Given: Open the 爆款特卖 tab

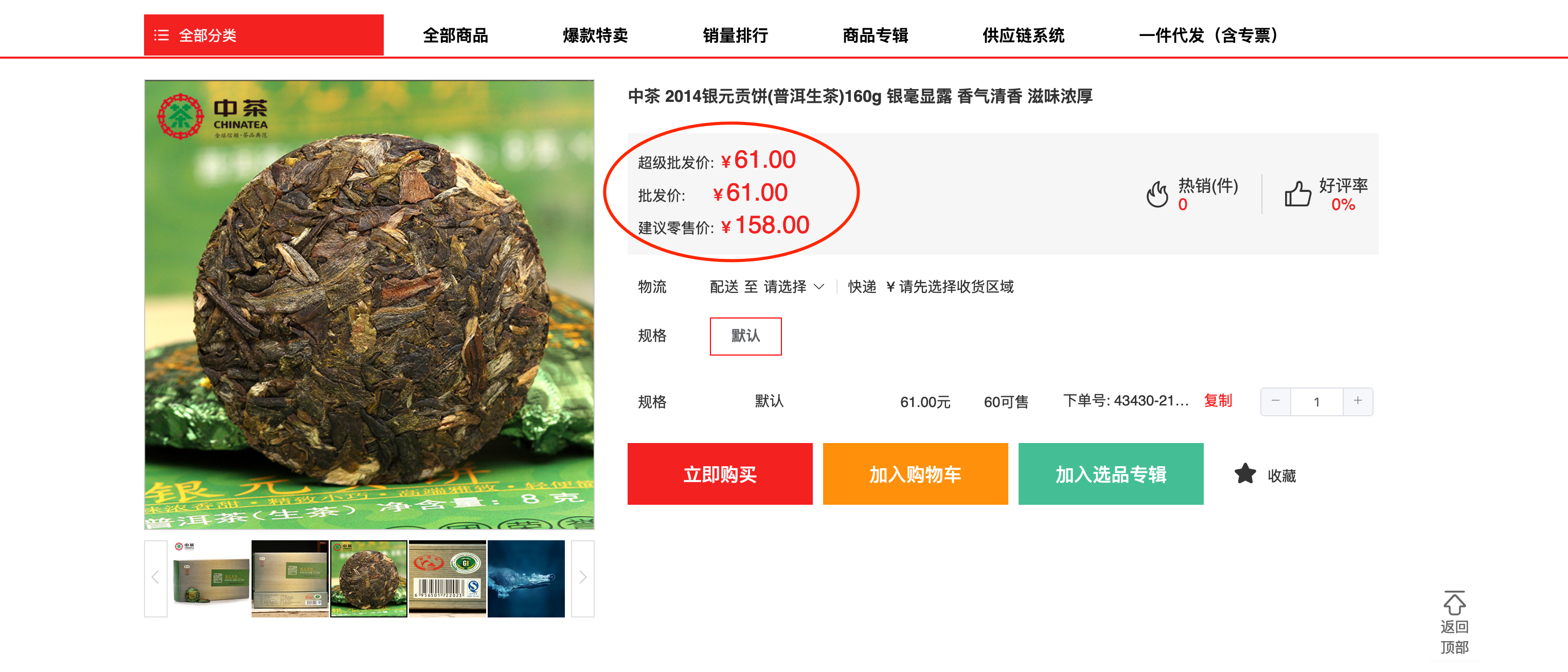Looking at the screenshot, I should [595, 36].
